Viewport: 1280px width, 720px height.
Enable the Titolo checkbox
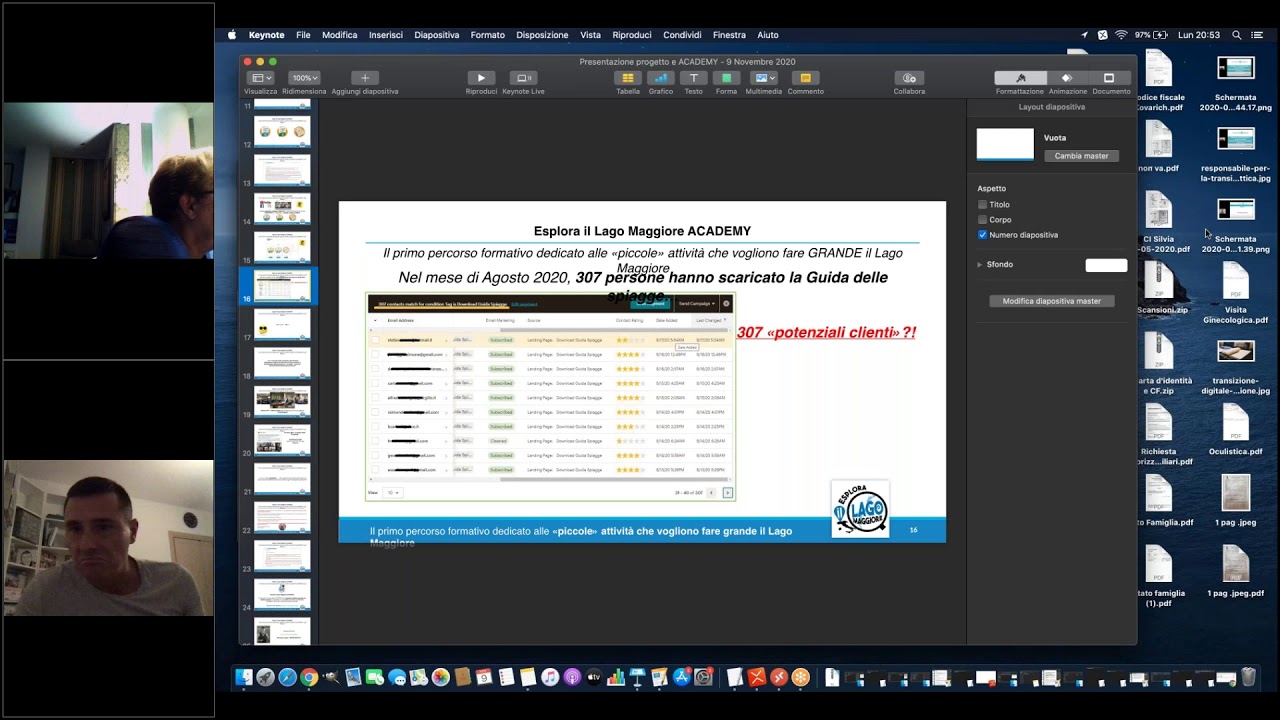[x=983, y=205]
